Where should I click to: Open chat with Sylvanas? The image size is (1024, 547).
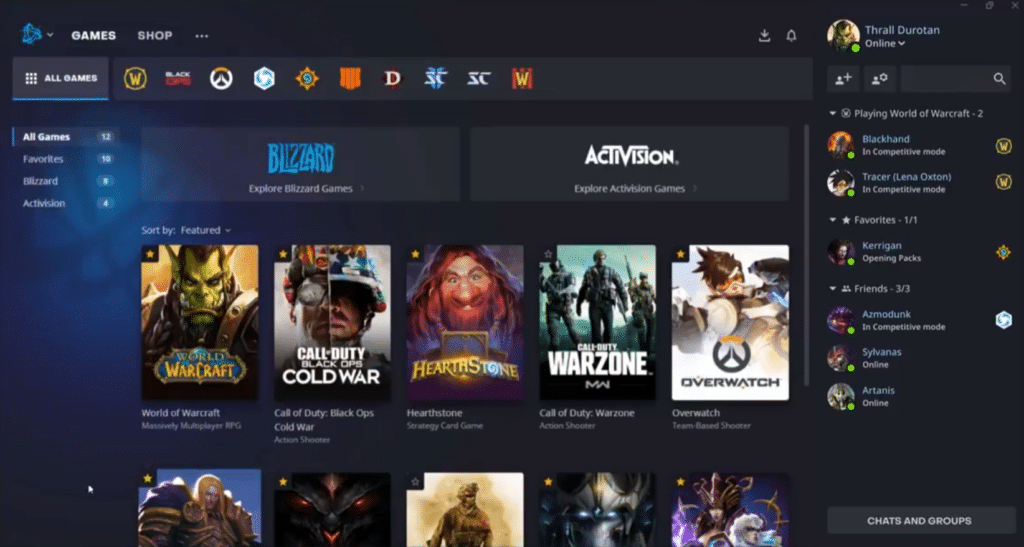tap(920, 358)
